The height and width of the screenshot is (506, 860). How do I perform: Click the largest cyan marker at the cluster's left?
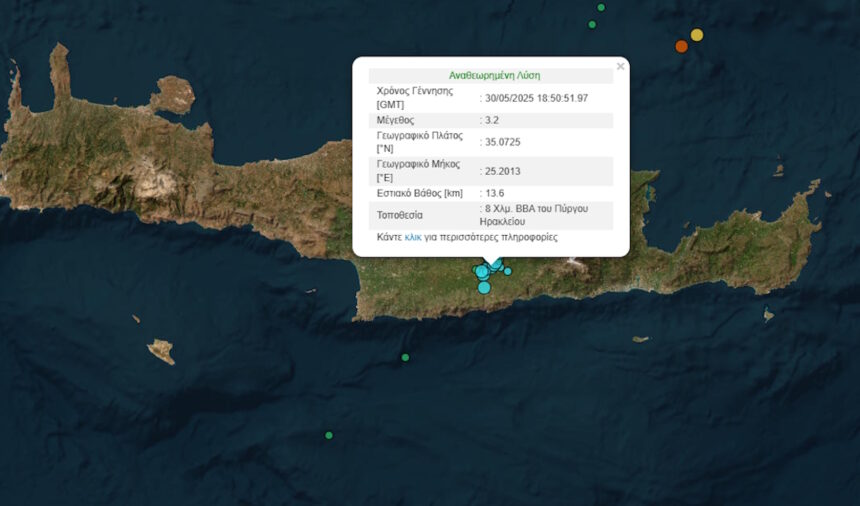click(482, 271)
